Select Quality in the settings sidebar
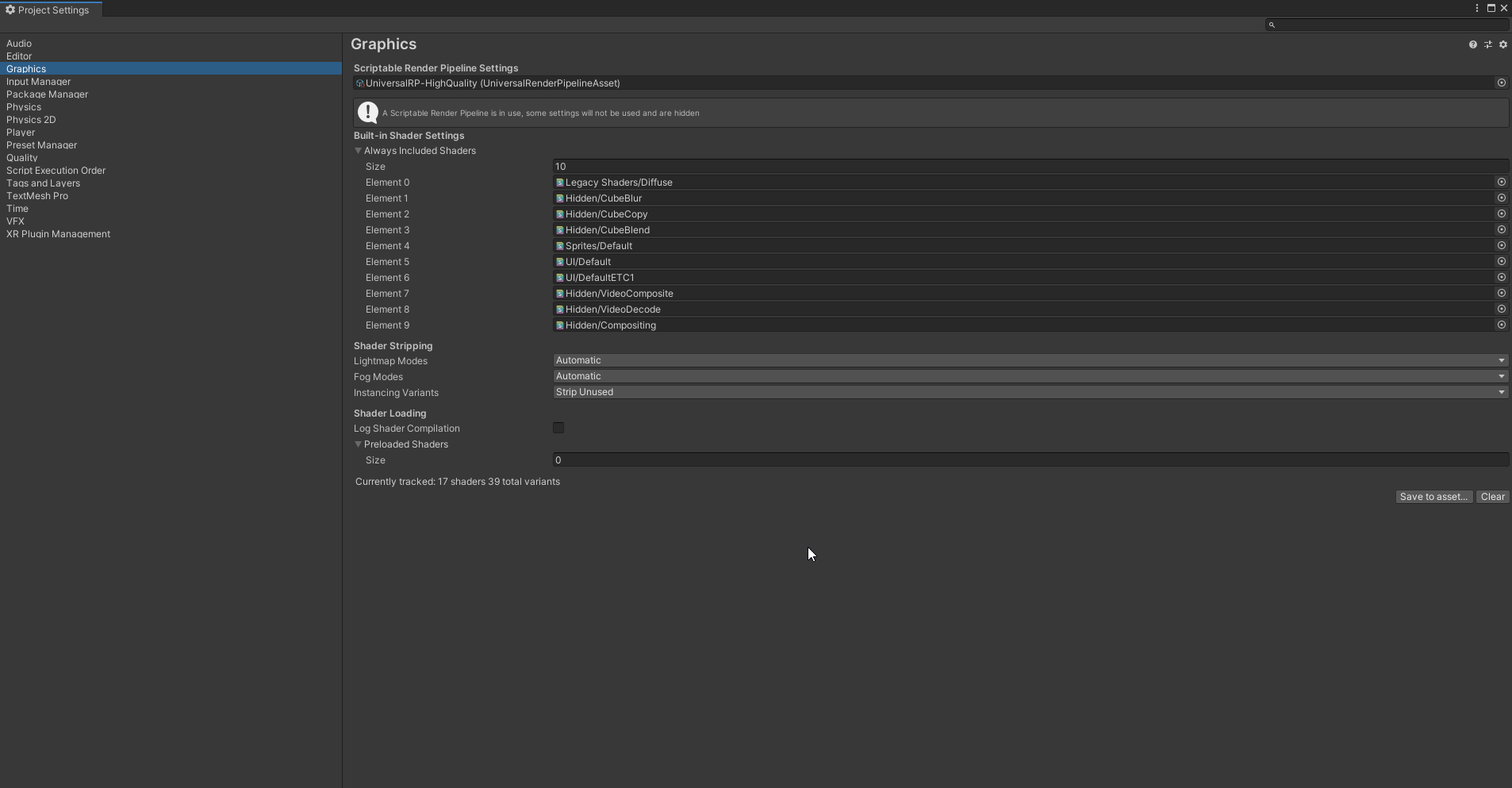The image size is (1512, 788). pos(22,157)
